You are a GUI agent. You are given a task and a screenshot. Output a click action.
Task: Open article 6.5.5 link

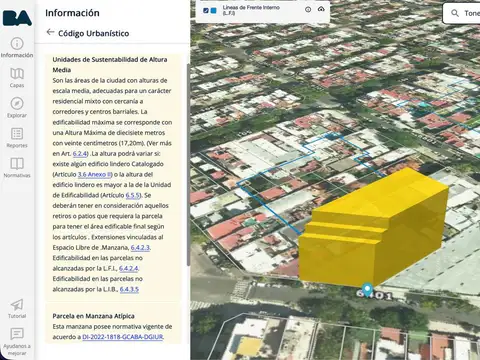[x=133, y=195]
